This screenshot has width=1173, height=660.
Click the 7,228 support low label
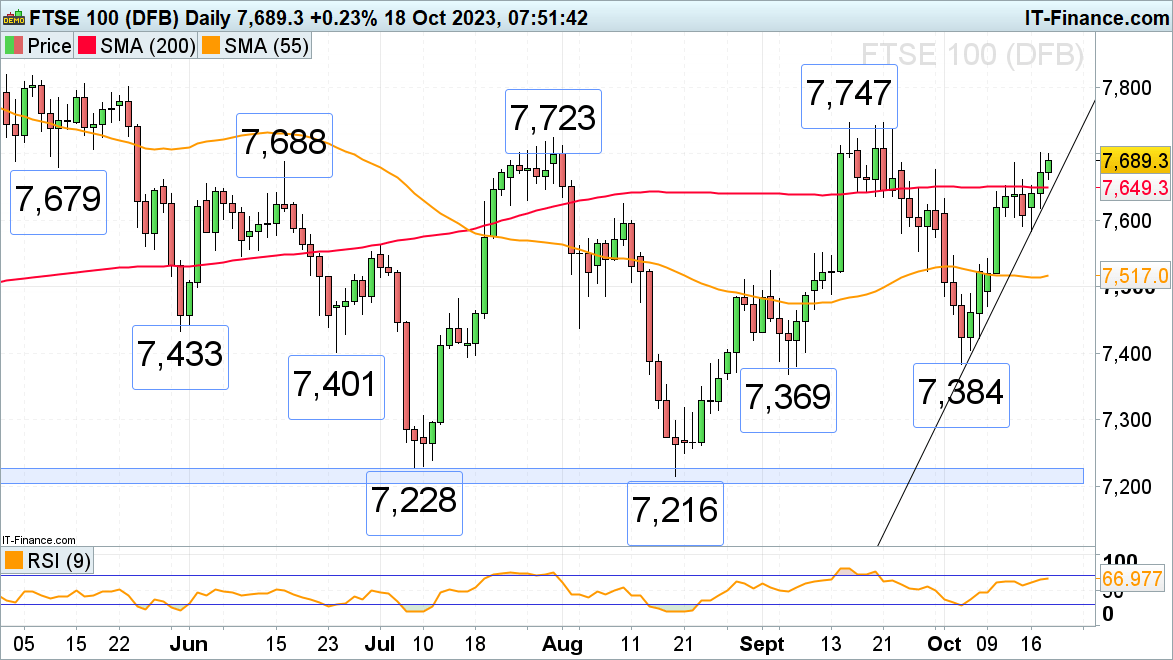point(414,502)
